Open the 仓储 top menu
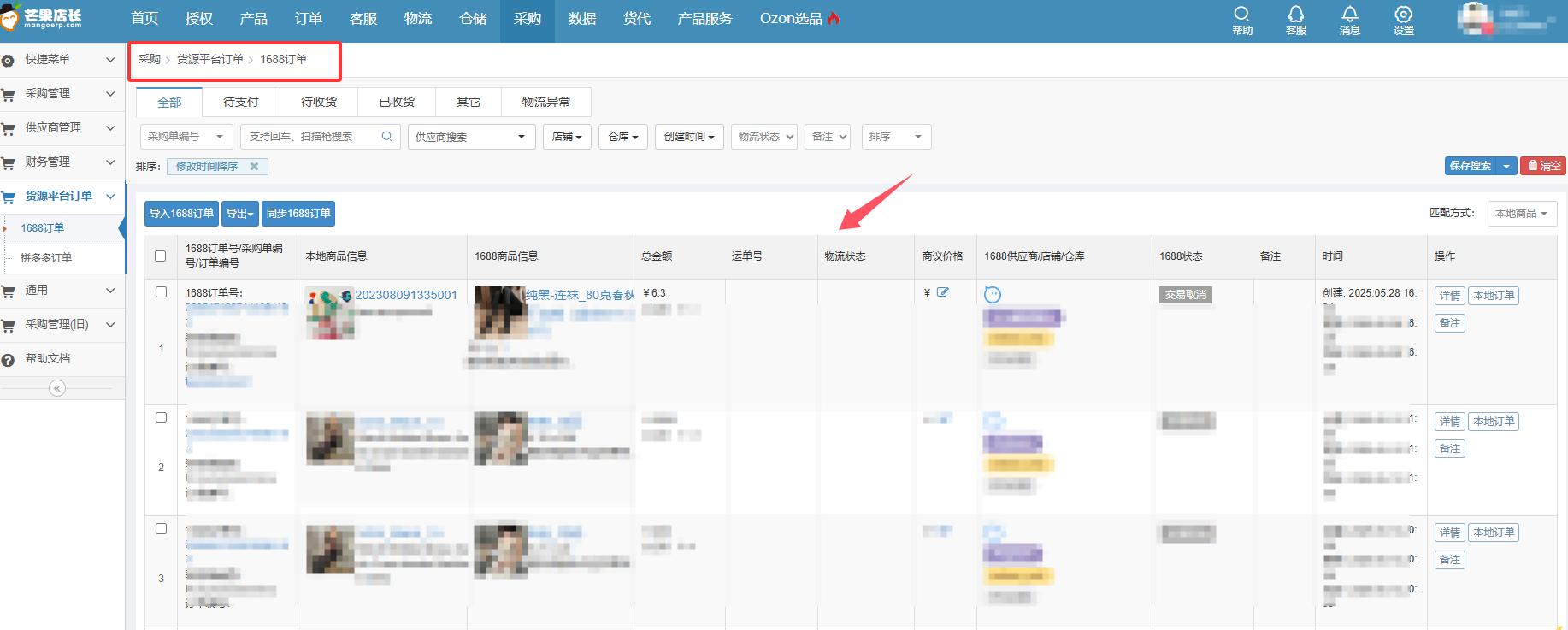The image size is (1568, 630). pyautogui.click(x=473, y=19)
